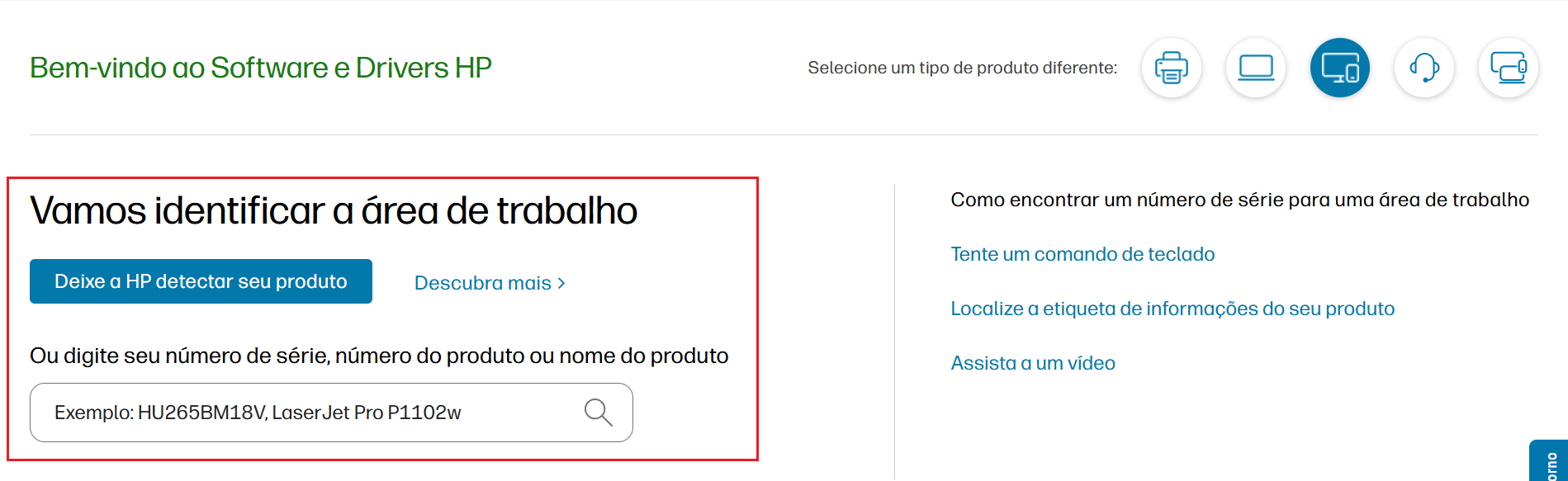Image resolution: width=1568 pixels, height=481 pixels.
Task: Click the magnifying glass search icon
Action: (598, 412)
